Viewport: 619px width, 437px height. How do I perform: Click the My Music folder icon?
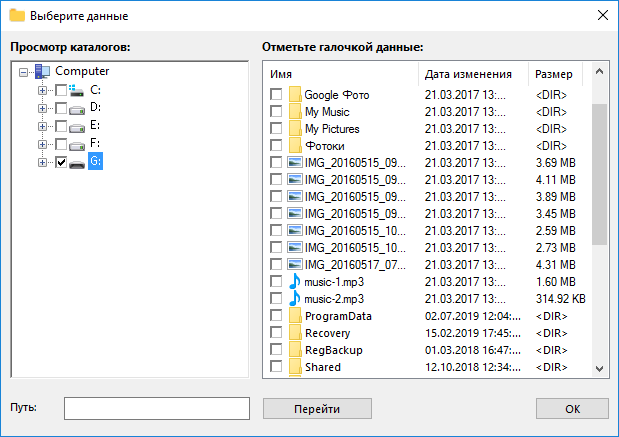[295, 112]
